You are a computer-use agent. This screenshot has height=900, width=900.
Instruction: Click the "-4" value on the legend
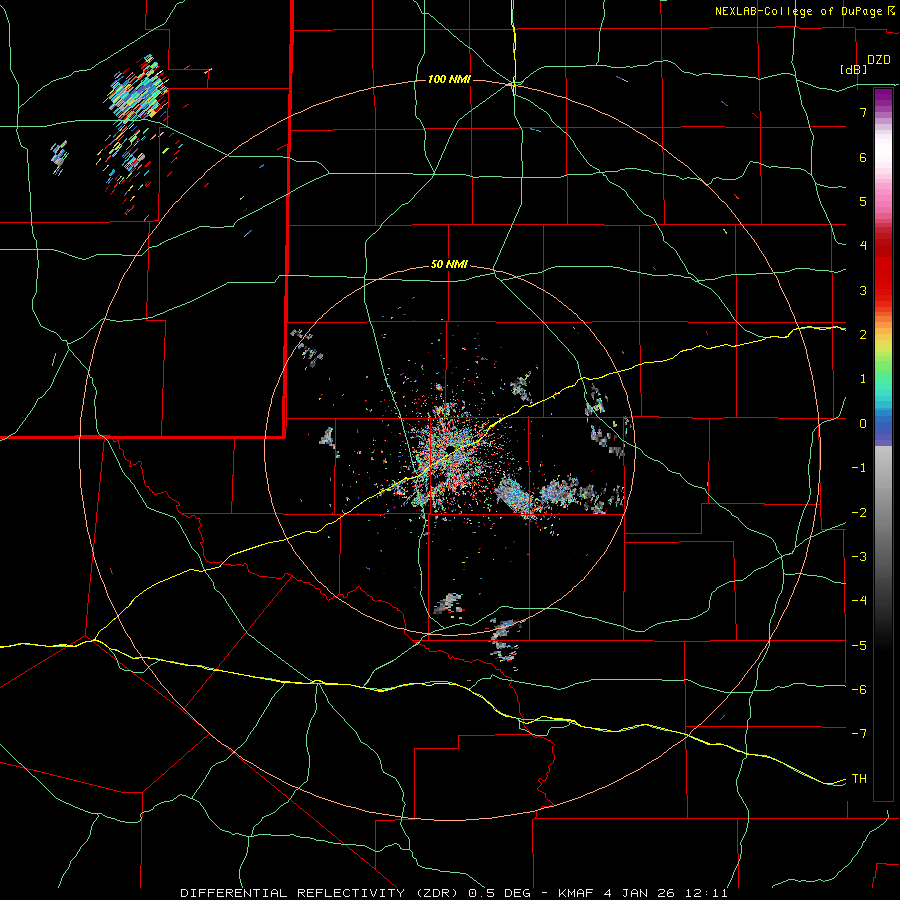[x=859, y=601]
